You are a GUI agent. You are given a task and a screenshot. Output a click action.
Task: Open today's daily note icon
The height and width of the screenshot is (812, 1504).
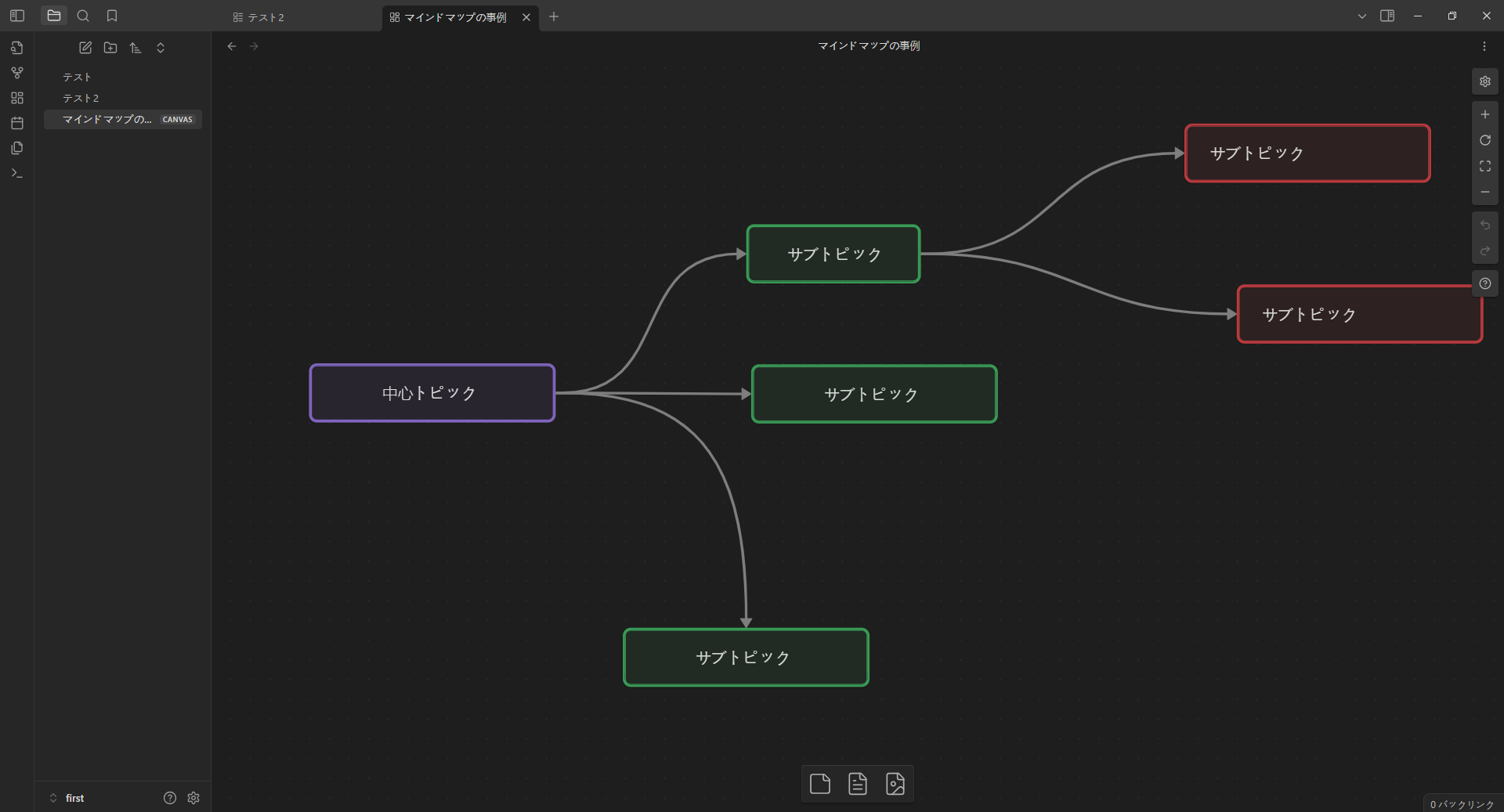tap(17, 123)
